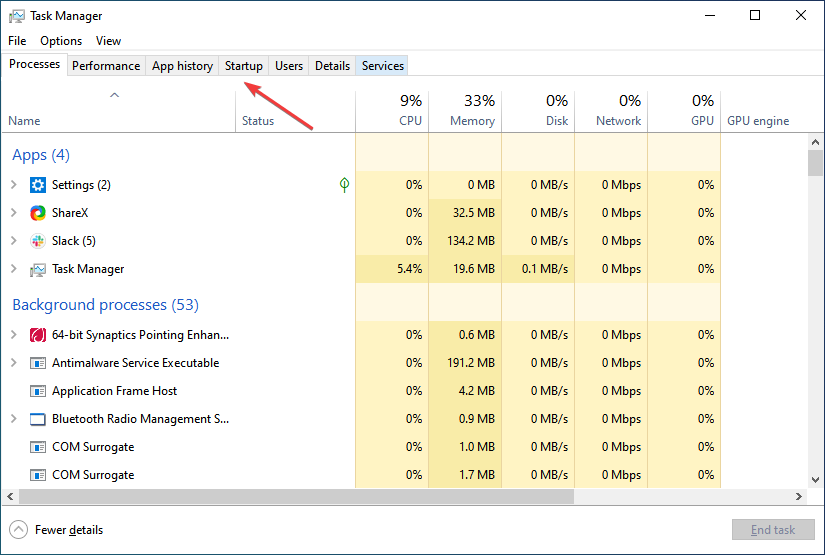
Task: Click the Fewer details circular arrow icon
Action: click(18, 530)
